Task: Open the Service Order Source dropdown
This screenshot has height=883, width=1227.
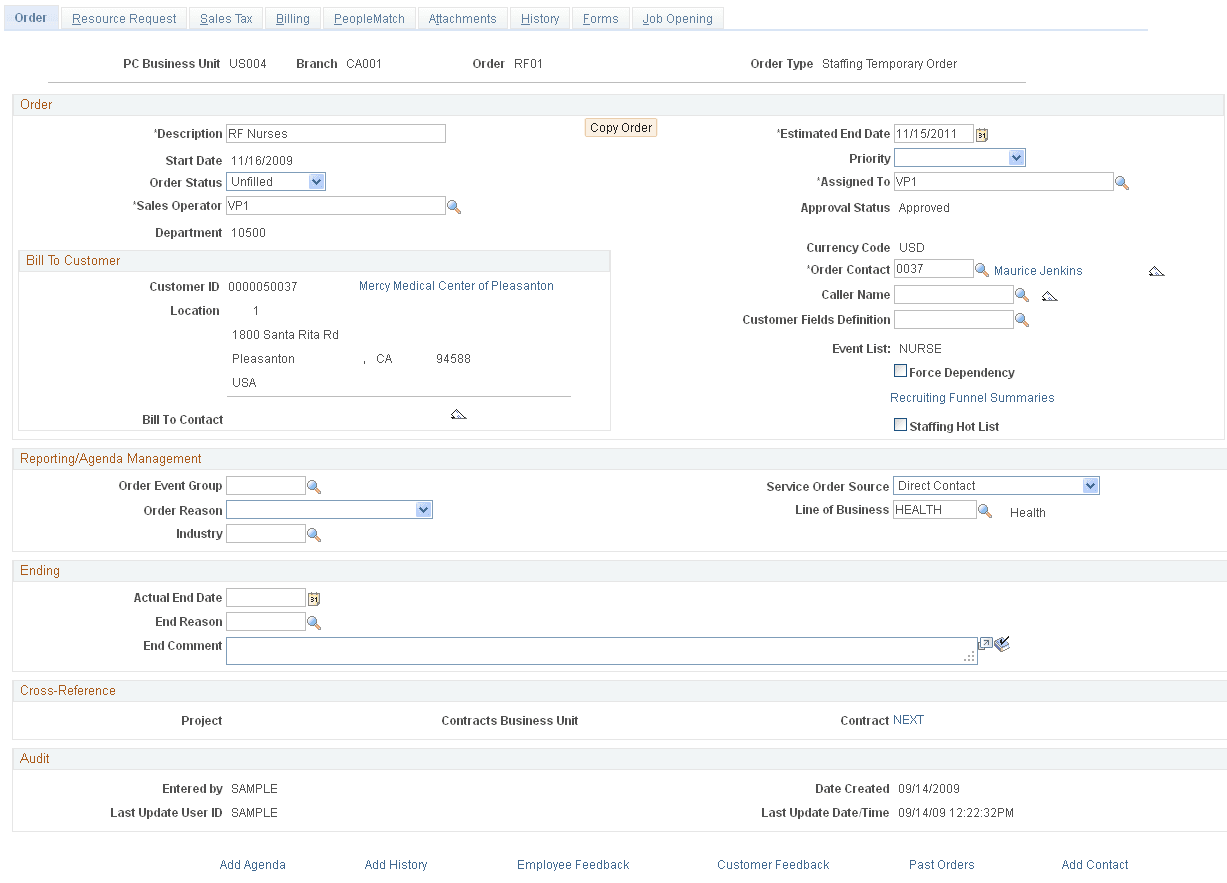Action: [1091, 485]
